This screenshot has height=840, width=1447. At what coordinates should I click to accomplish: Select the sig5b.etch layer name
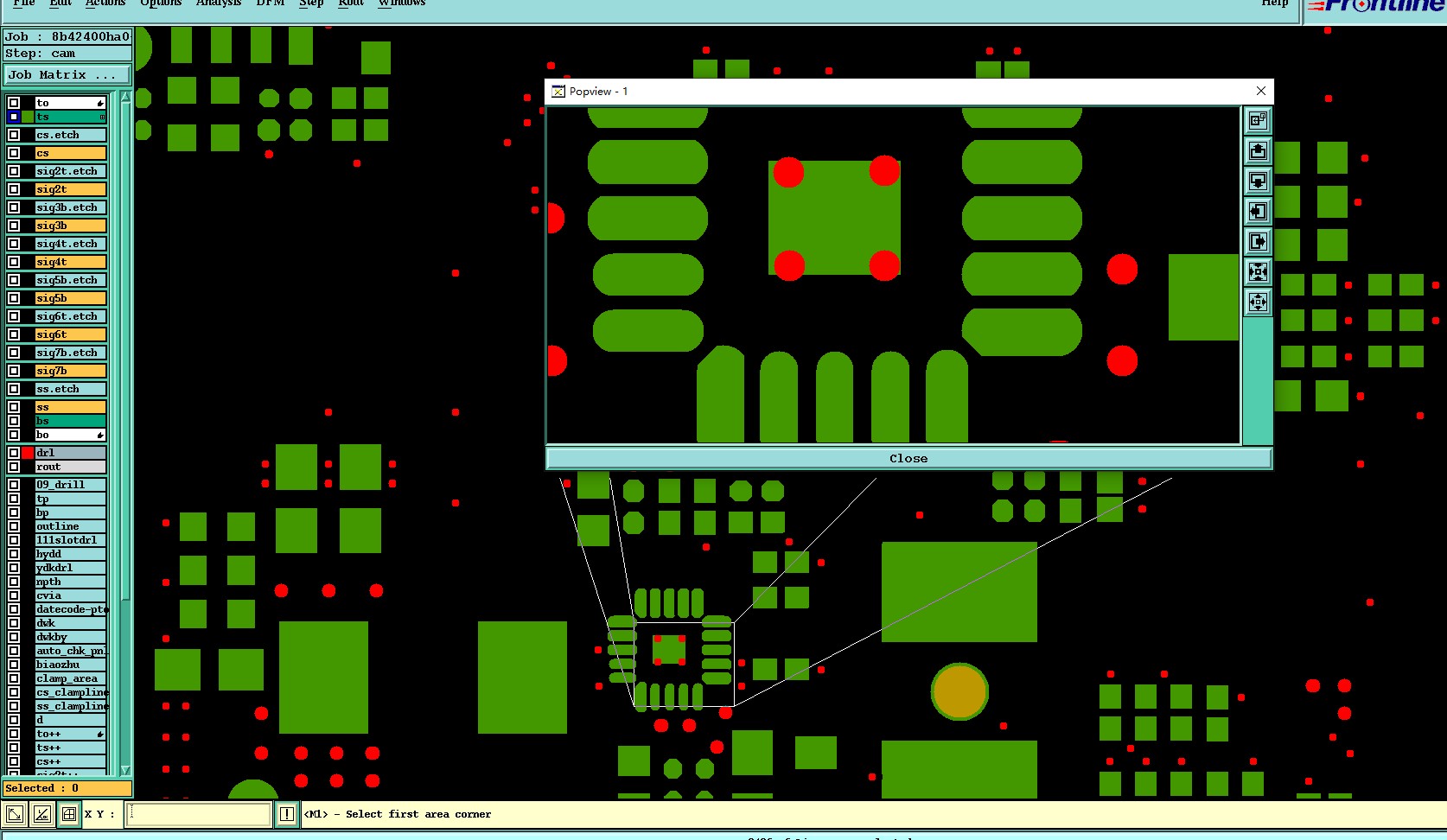[70, 280]
